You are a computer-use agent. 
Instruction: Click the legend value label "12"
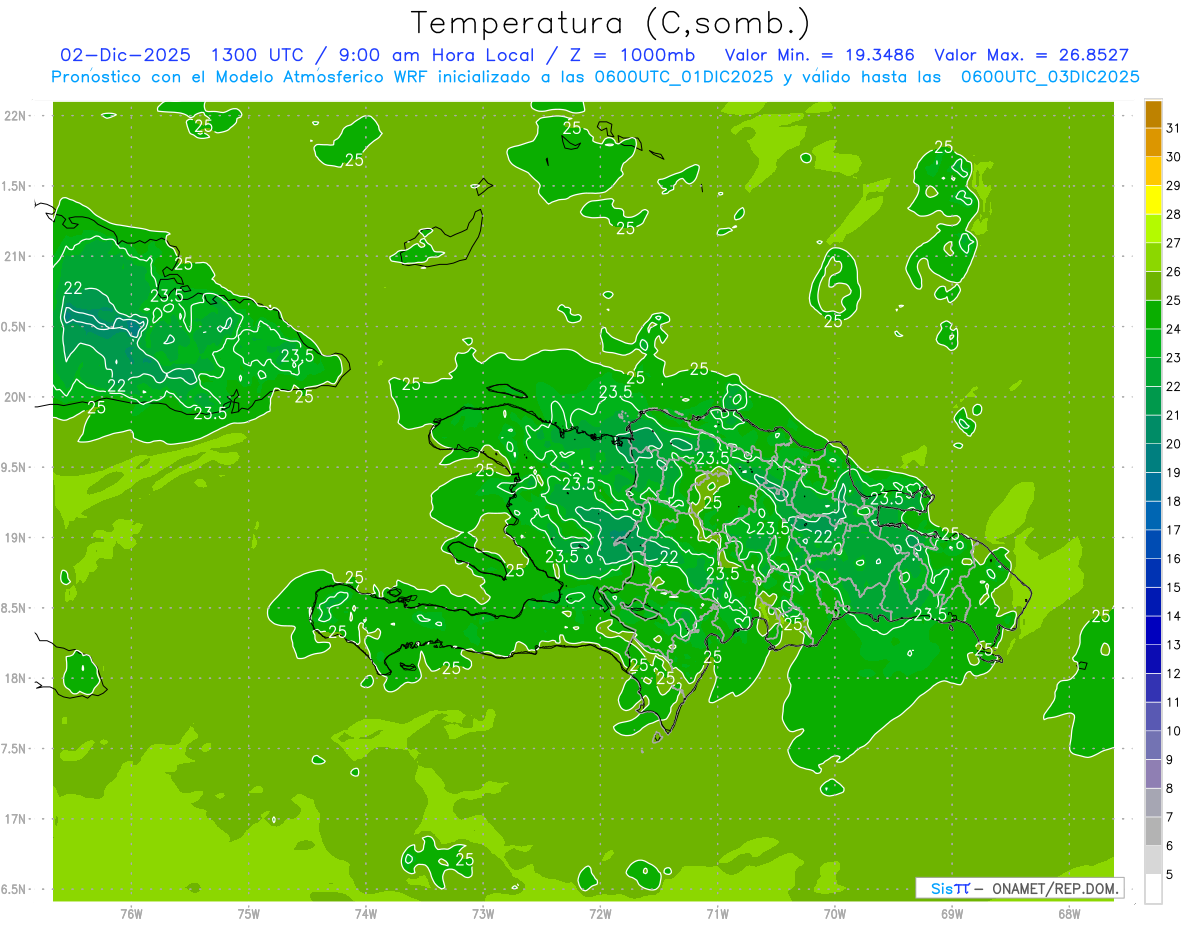tap(1174, 674)
